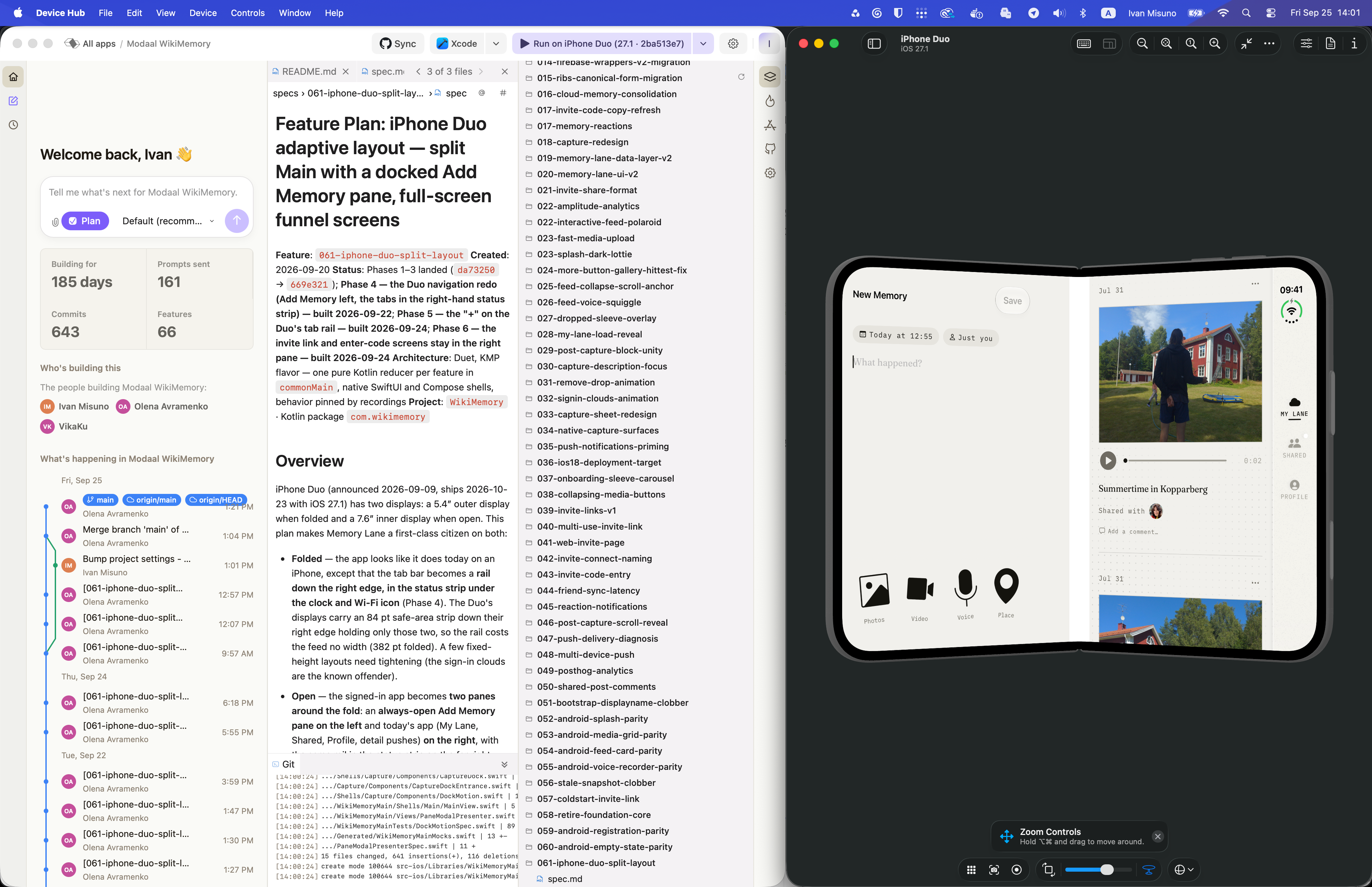The height and width of the screenshot is (887, 1372).
Task: Toggle the tabletop posture mode
Action: (x=1148, y=870)
